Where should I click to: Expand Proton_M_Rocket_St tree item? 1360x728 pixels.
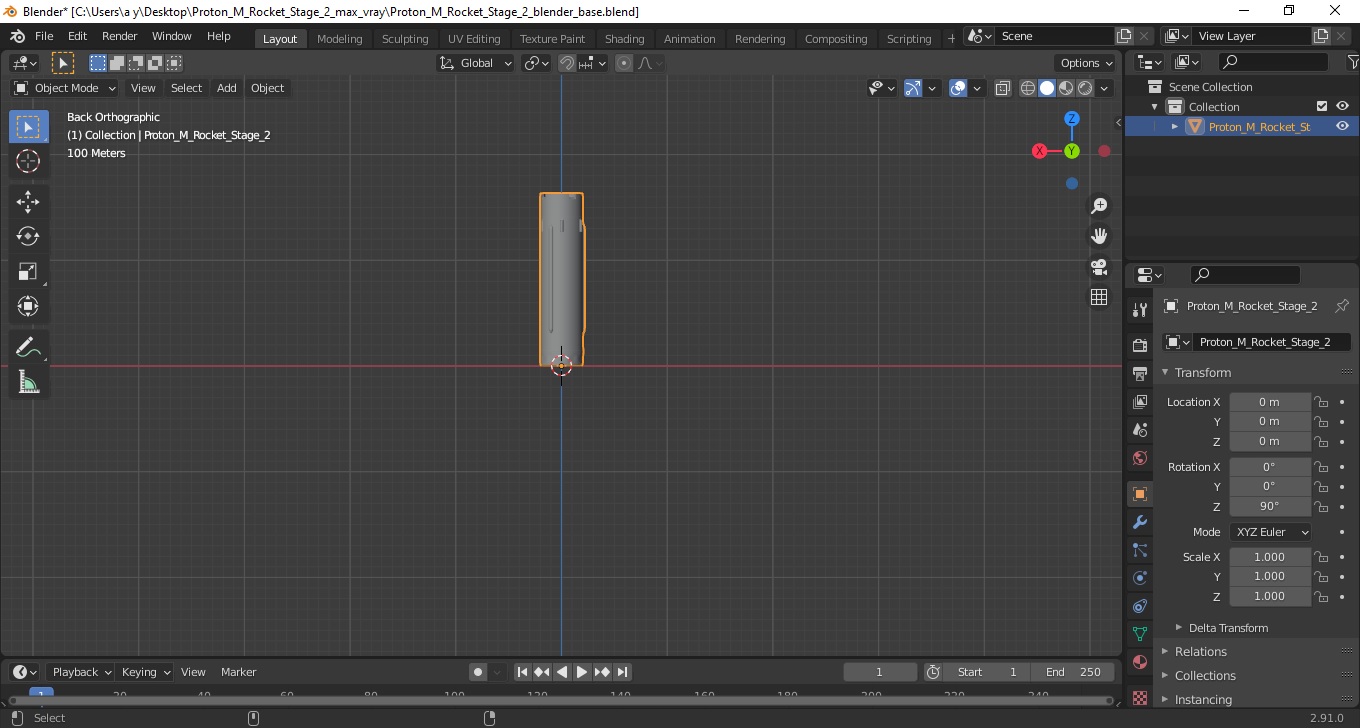tap(1175, 127)
